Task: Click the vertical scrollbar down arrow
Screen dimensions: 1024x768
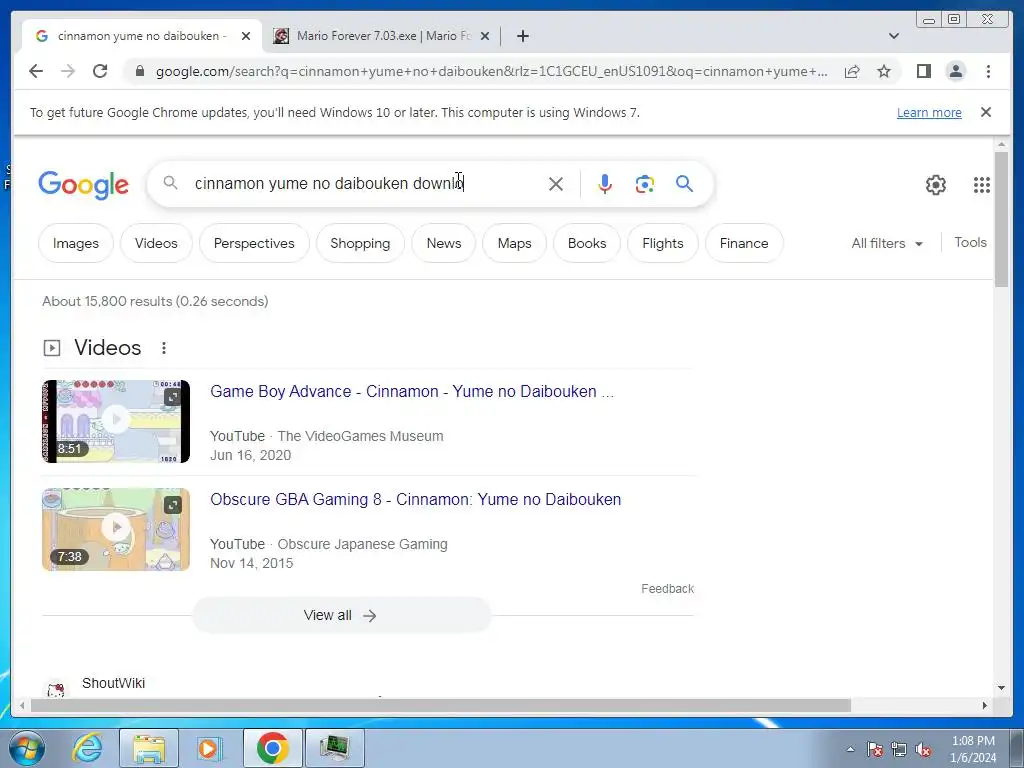Action: (x=1001, y=688)
